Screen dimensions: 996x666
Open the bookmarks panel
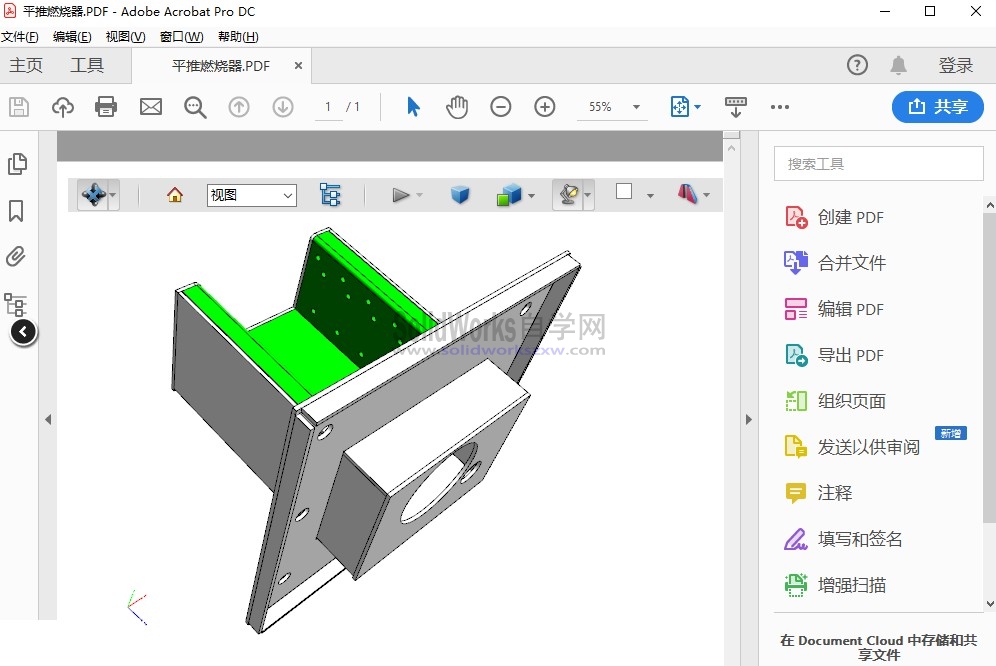pyautogui.click(x=16, y=211)
